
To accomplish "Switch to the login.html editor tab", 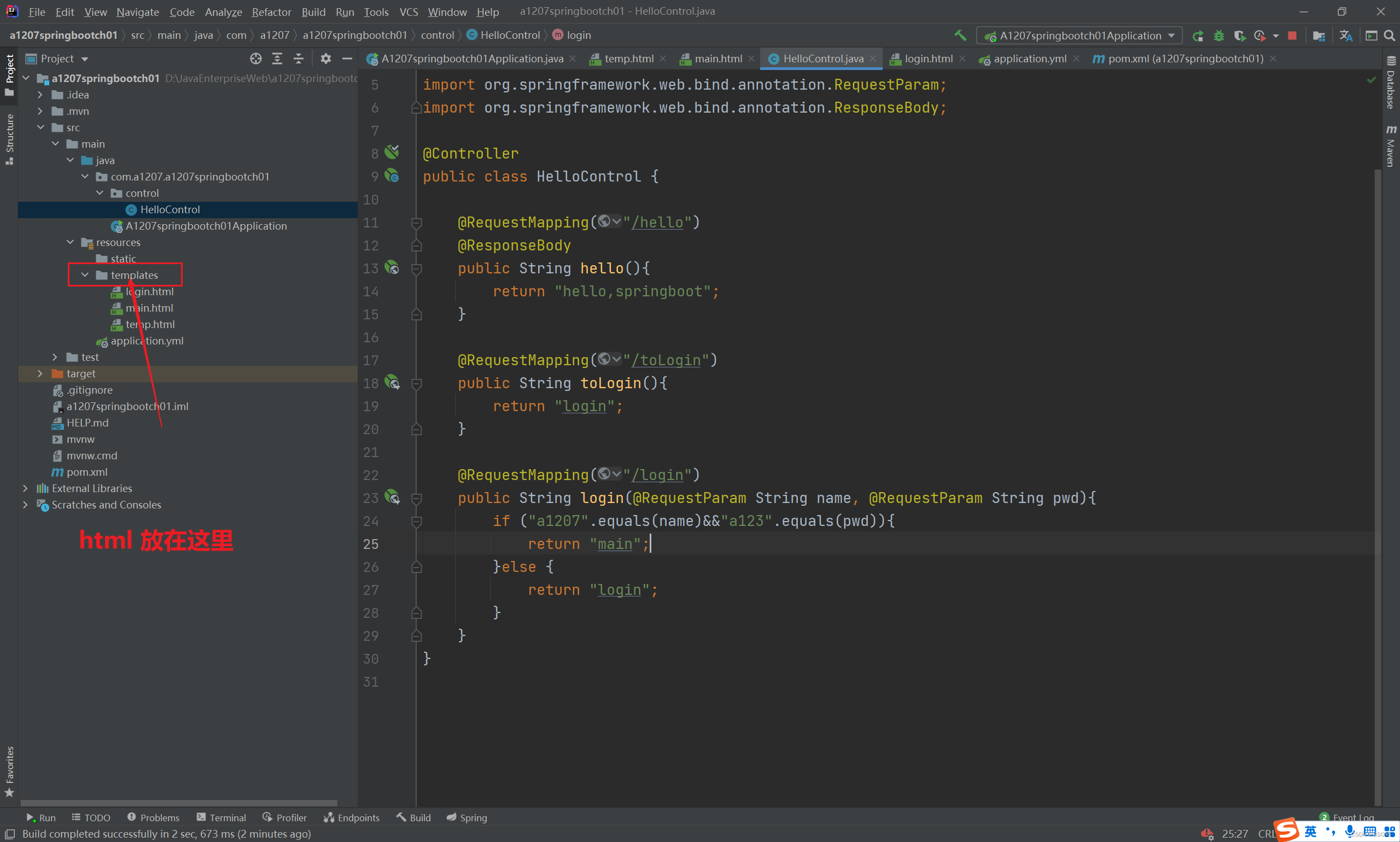I will [927, 59].
